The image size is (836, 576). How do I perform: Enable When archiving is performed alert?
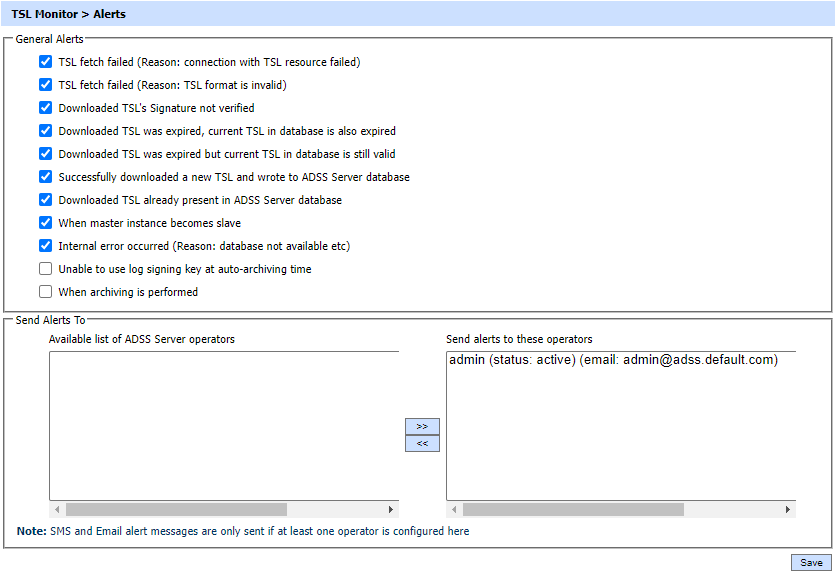pyautogui.click(x=45, y=292)
